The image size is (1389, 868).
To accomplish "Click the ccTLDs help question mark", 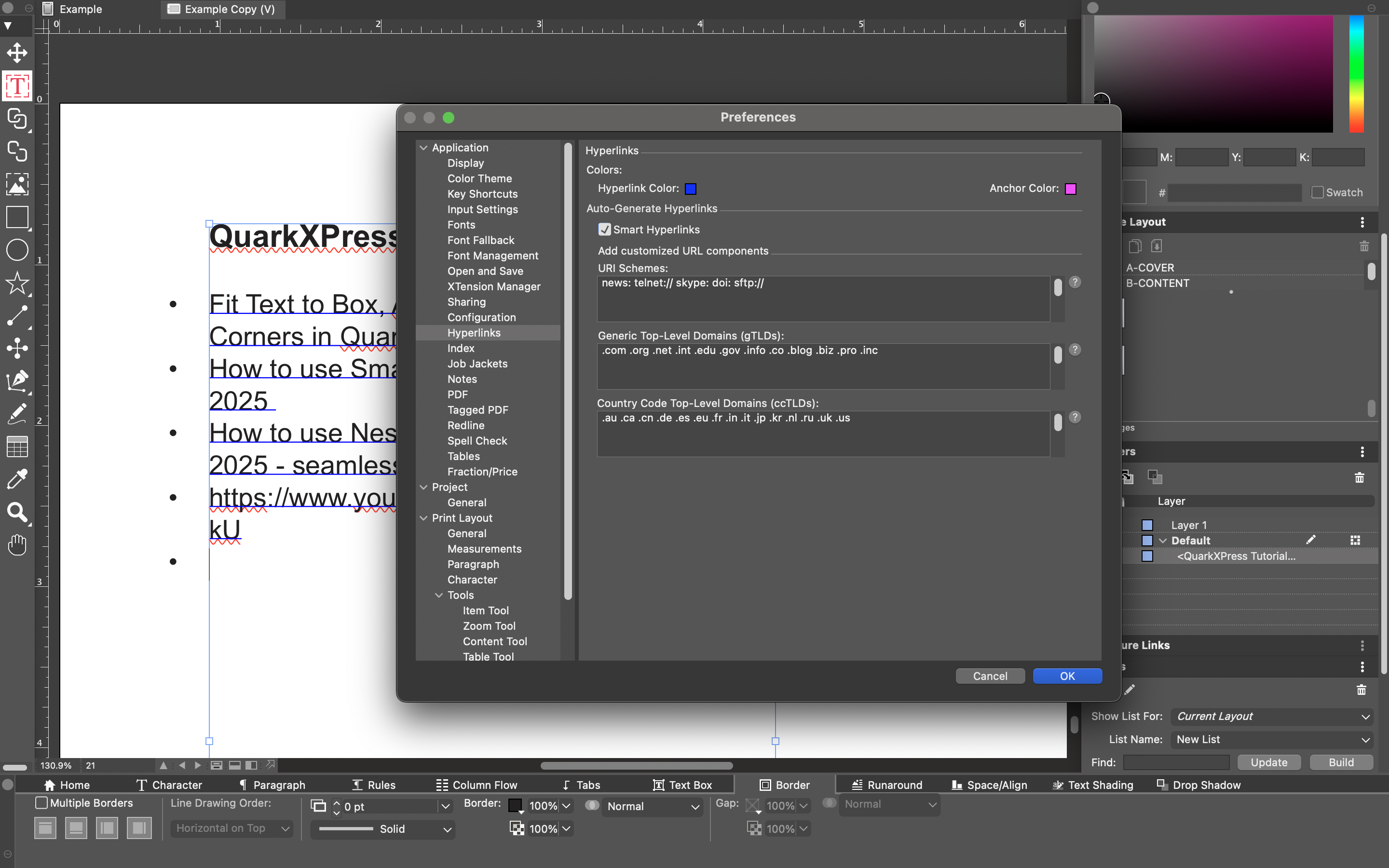I will tap(1075, 417).
